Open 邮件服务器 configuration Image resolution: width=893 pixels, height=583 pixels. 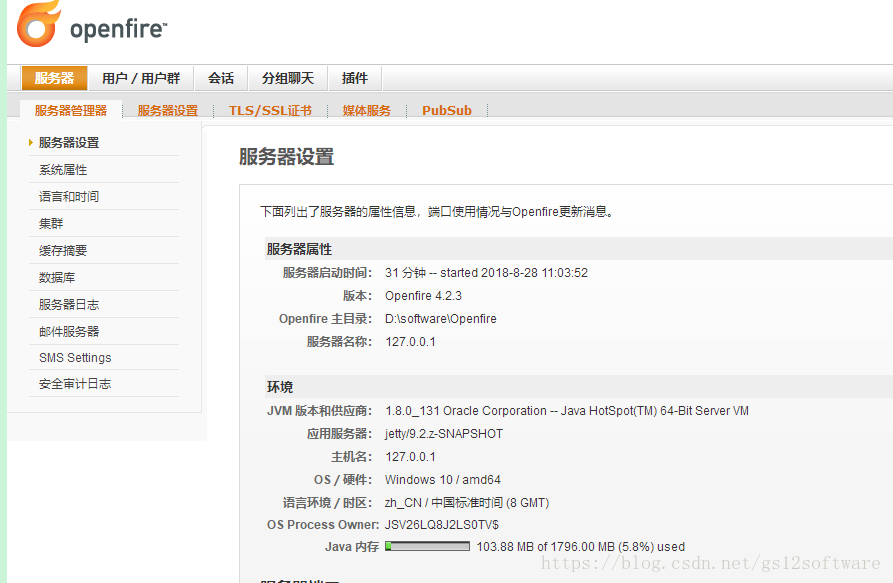click(x=69, y=331)
